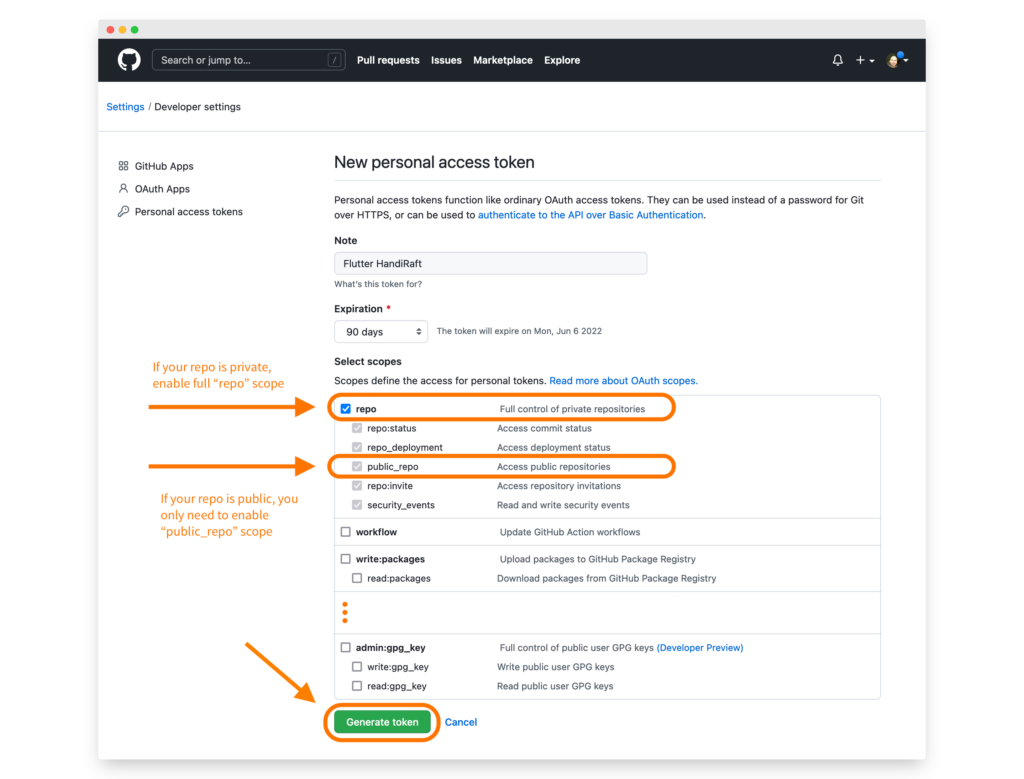Click the plus icon to create new
Screen dimensions: 1024x779
tap(860, 60)
